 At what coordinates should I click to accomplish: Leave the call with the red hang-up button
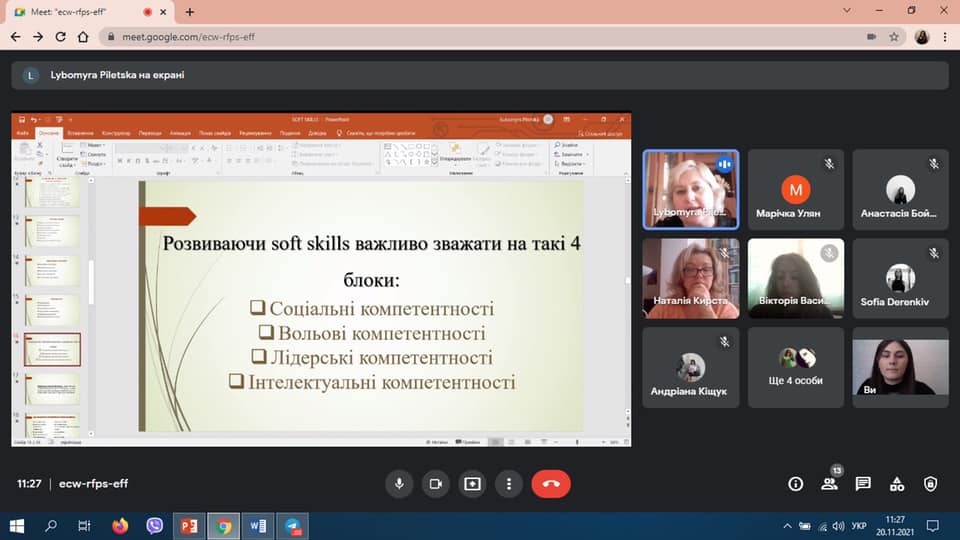(551, 484)
